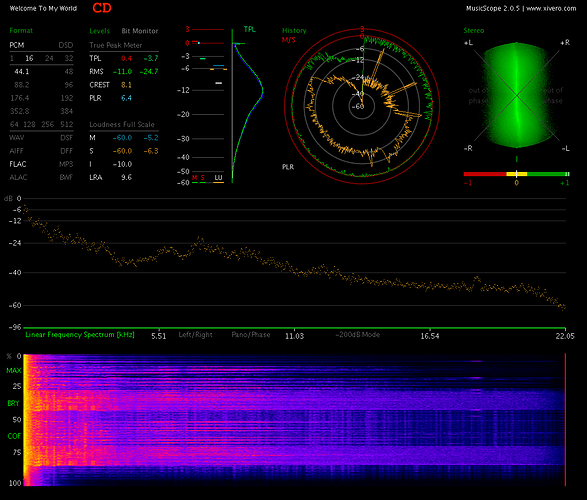The height and width of the screenshot is (500, 587).
Task: Select the Levels tab
Action: [99, 31]
